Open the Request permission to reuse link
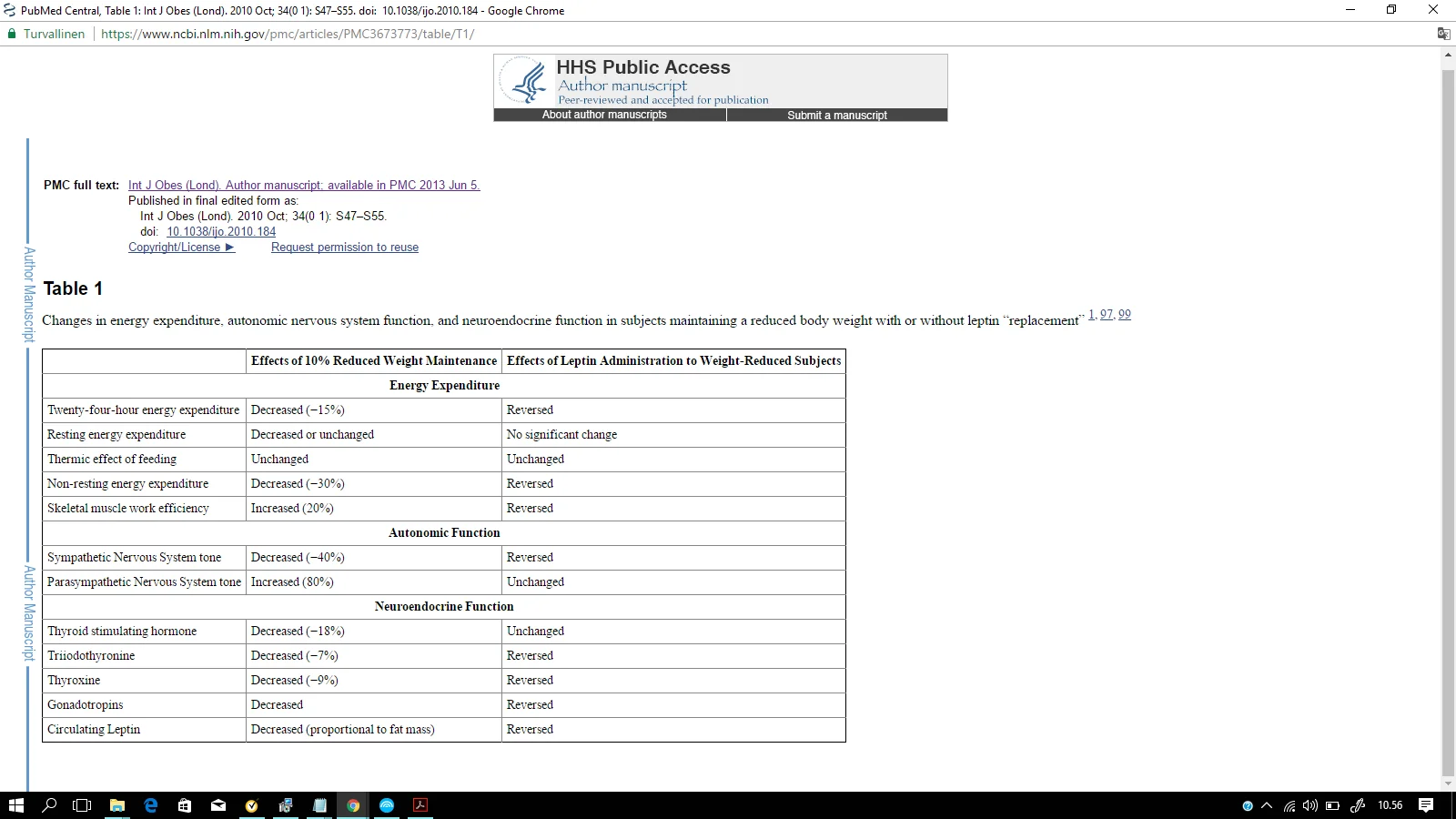 coord(345,248)
